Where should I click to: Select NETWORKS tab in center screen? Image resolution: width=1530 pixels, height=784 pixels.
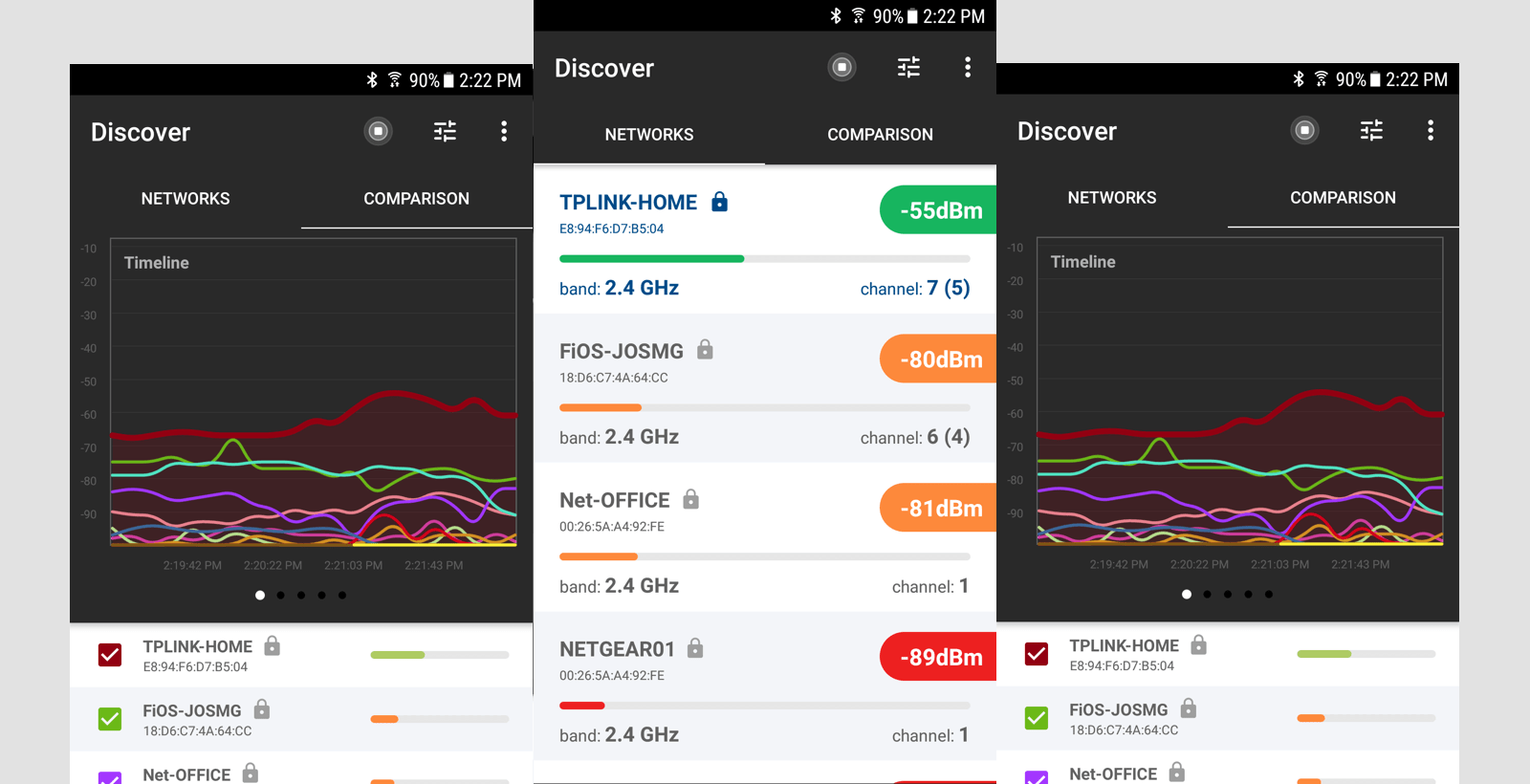click(x=649, y=135)
